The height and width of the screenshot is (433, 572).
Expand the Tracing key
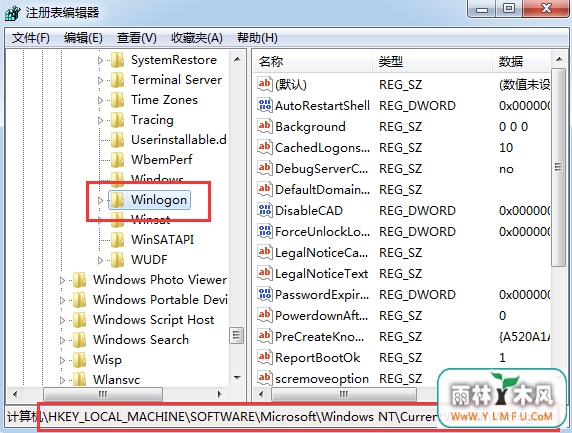click(x=100, y=120)
